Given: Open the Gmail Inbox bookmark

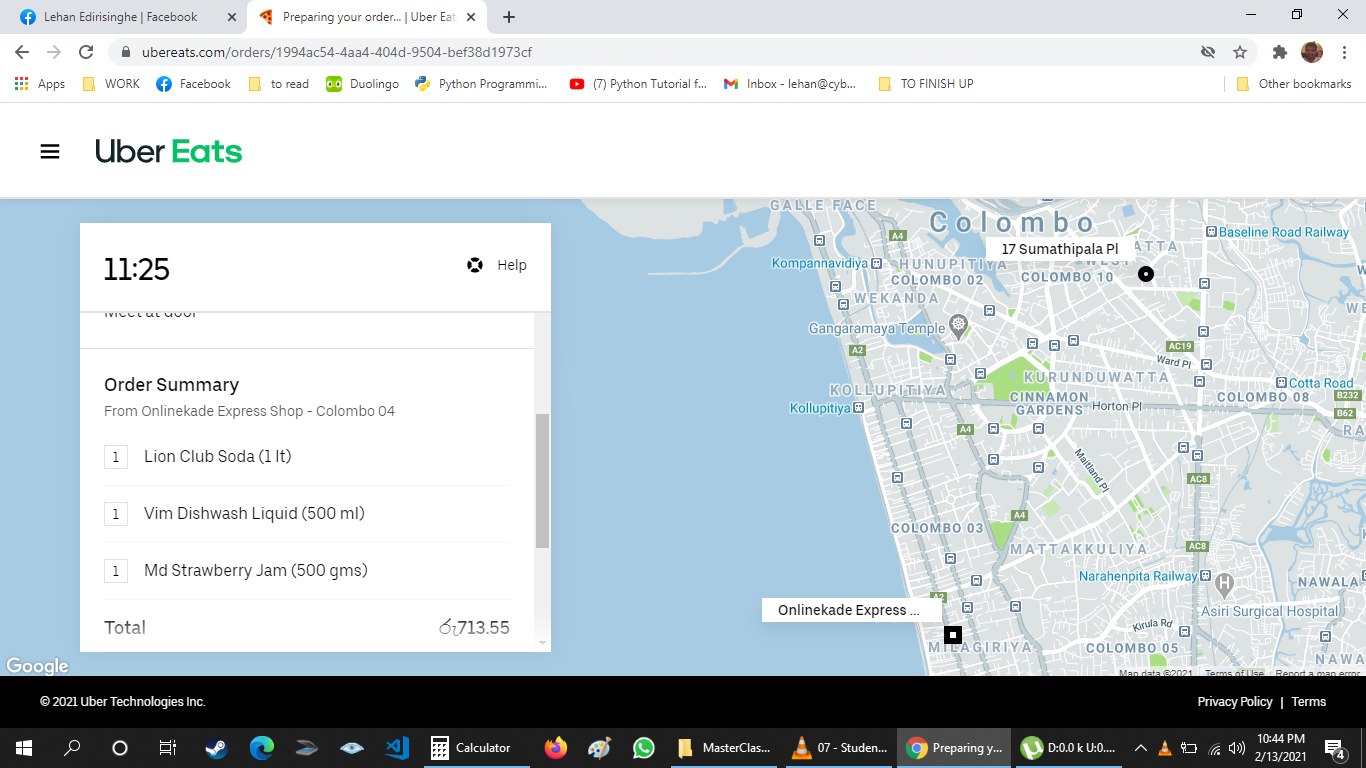Looking at the screenshot, I should click(790, 84).
